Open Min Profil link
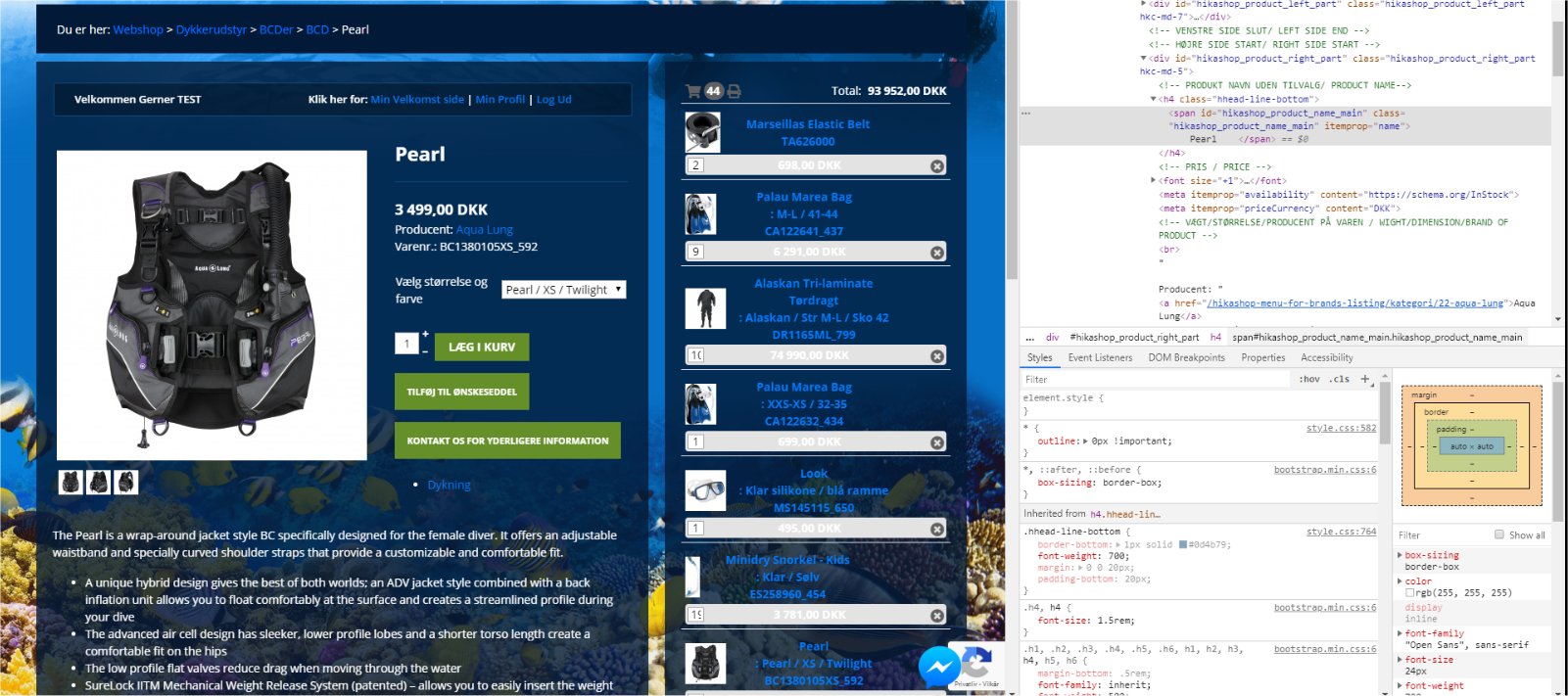The height and width of the screenshot is (696, 1568). (500, 100)
